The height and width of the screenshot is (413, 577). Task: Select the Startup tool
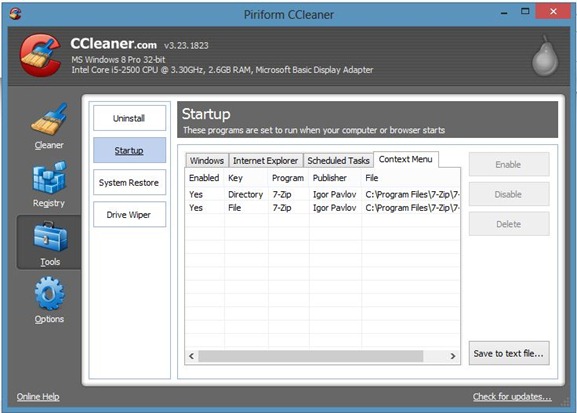[130, 150]
